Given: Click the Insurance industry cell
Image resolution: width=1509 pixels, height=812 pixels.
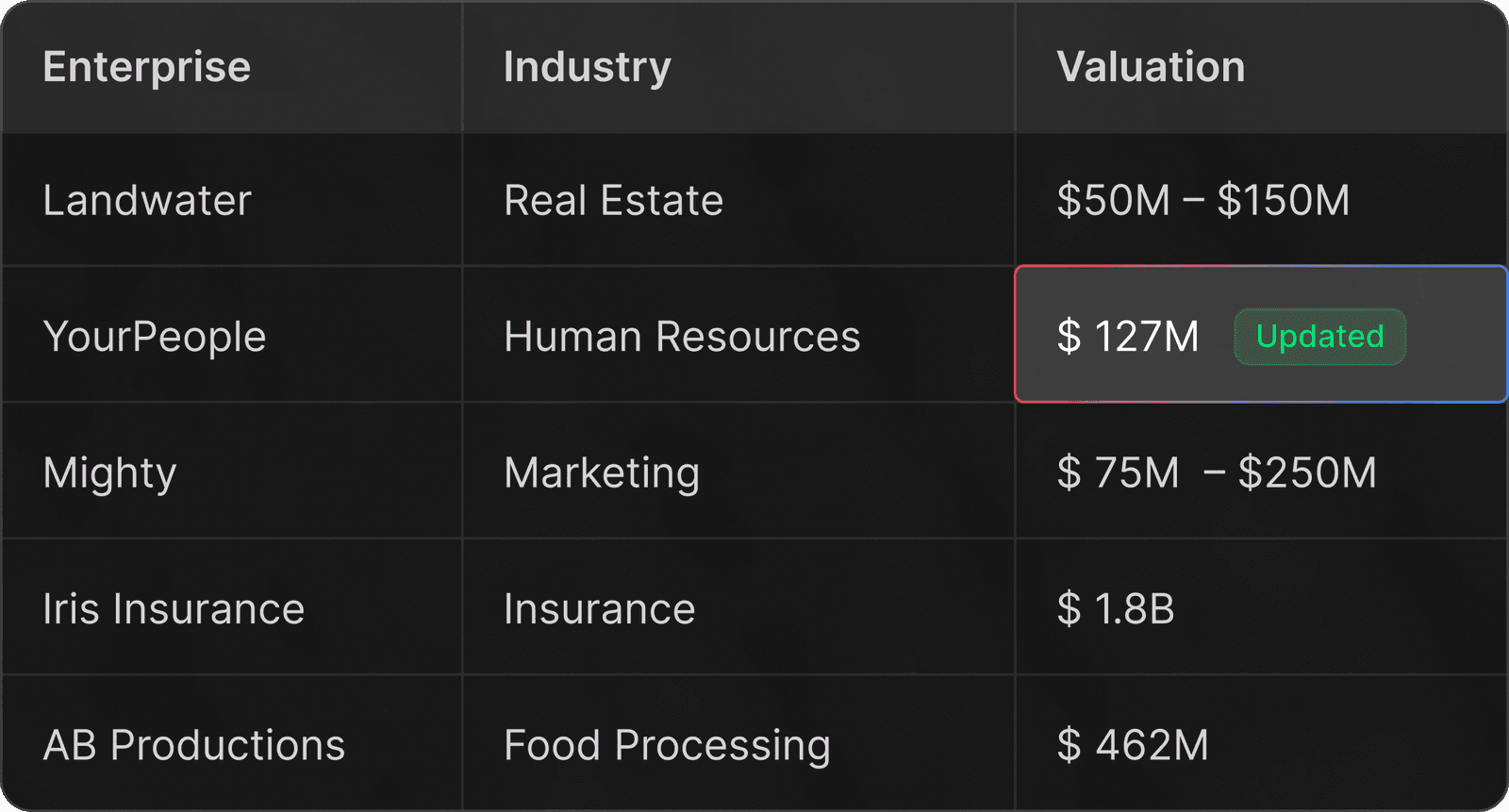Looking at the screenshot, I should [x=599, y=608].
